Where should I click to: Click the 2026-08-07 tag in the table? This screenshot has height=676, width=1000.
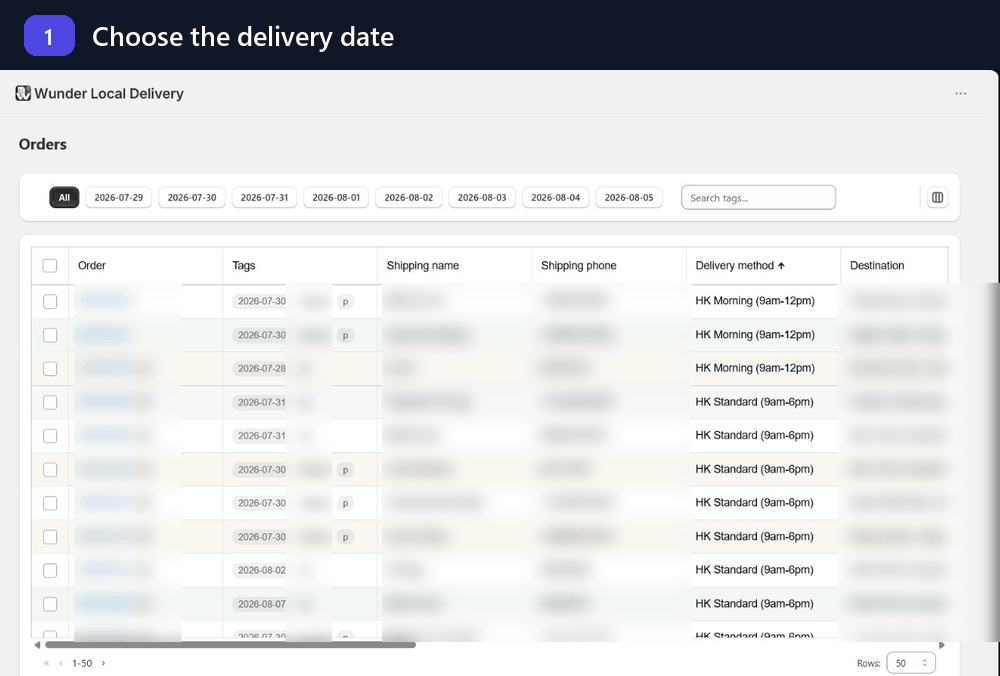pyautogui.click(x=261, y=605)
